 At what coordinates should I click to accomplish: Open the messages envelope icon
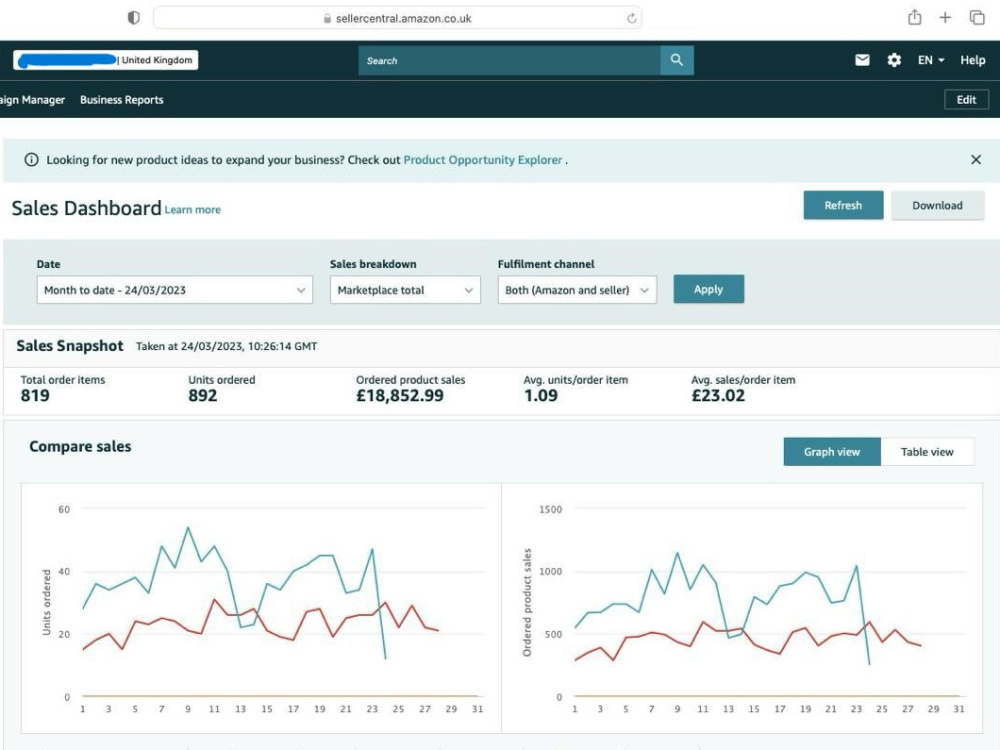point(862,60)
